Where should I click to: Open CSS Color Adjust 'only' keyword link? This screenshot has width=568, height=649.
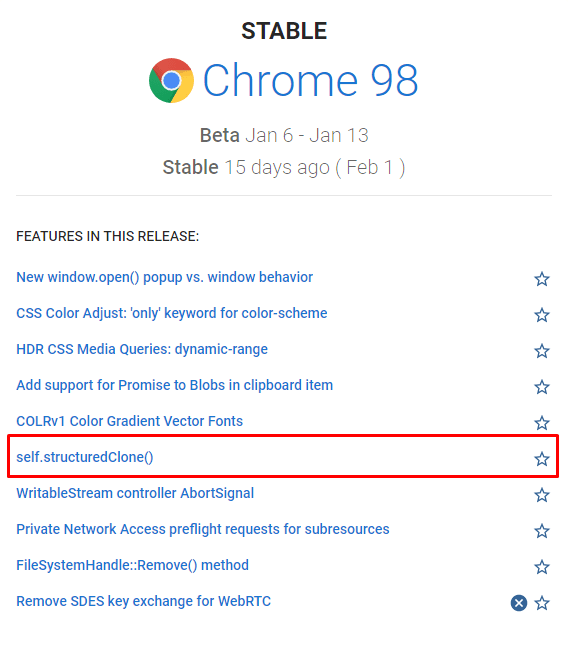point(171,313)
